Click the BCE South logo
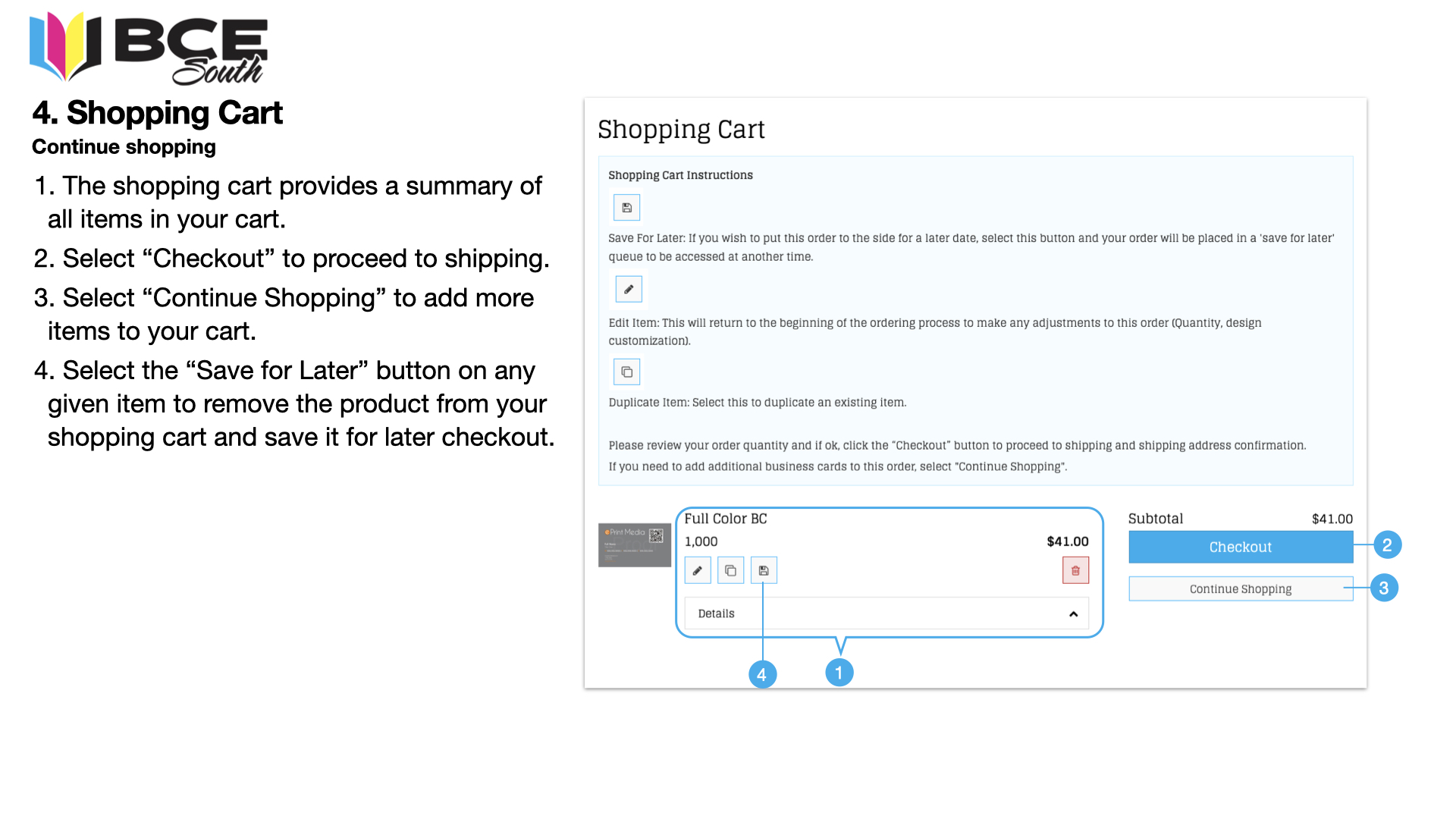Screen dimensions: 1456x819 pos(149,47)
